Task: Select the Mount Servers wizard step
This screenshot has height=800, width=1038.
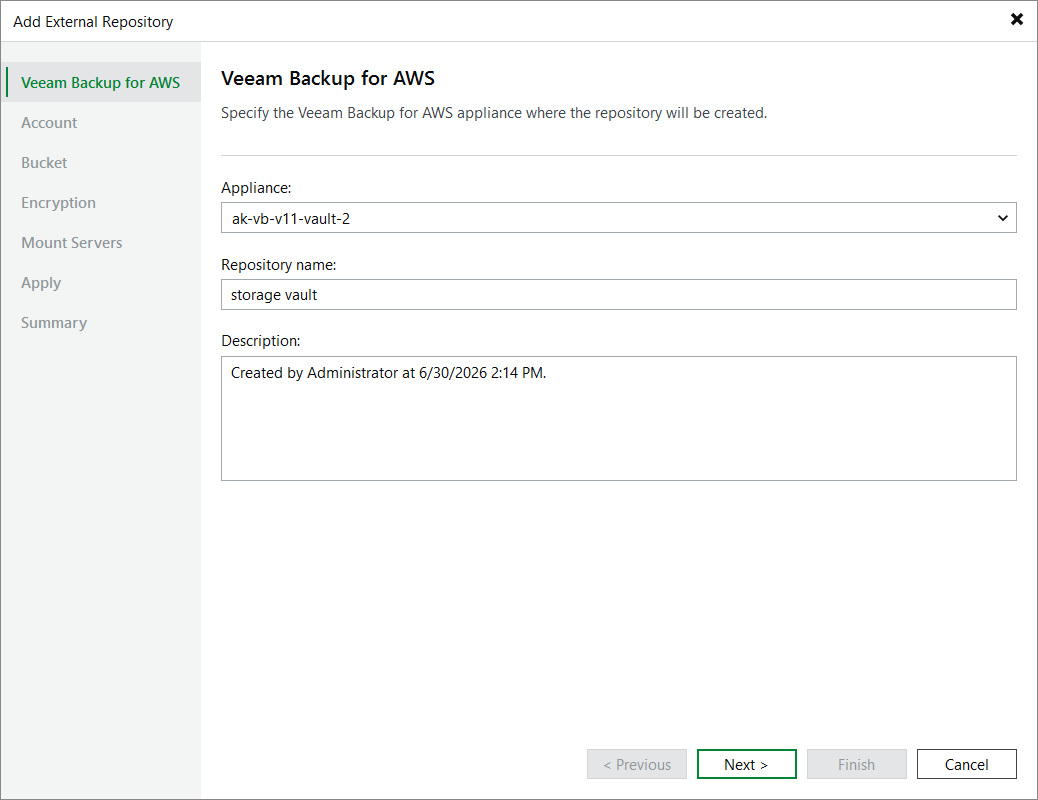Action: pos(71,243)
